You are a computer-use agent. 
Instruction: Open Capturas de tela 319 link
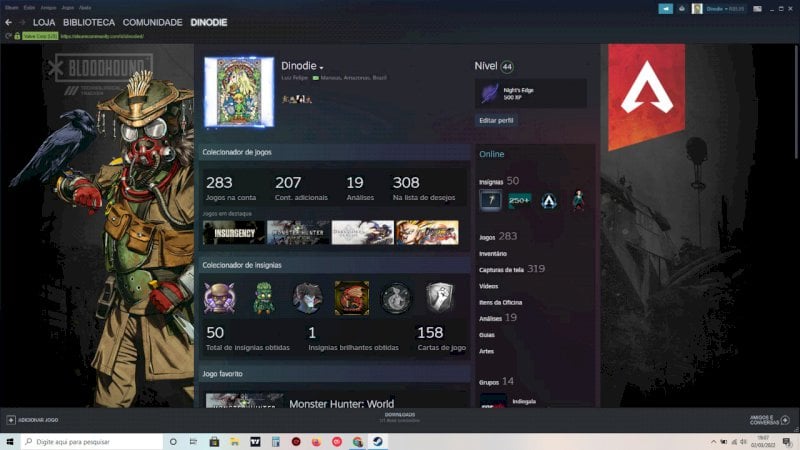[512, 269]
